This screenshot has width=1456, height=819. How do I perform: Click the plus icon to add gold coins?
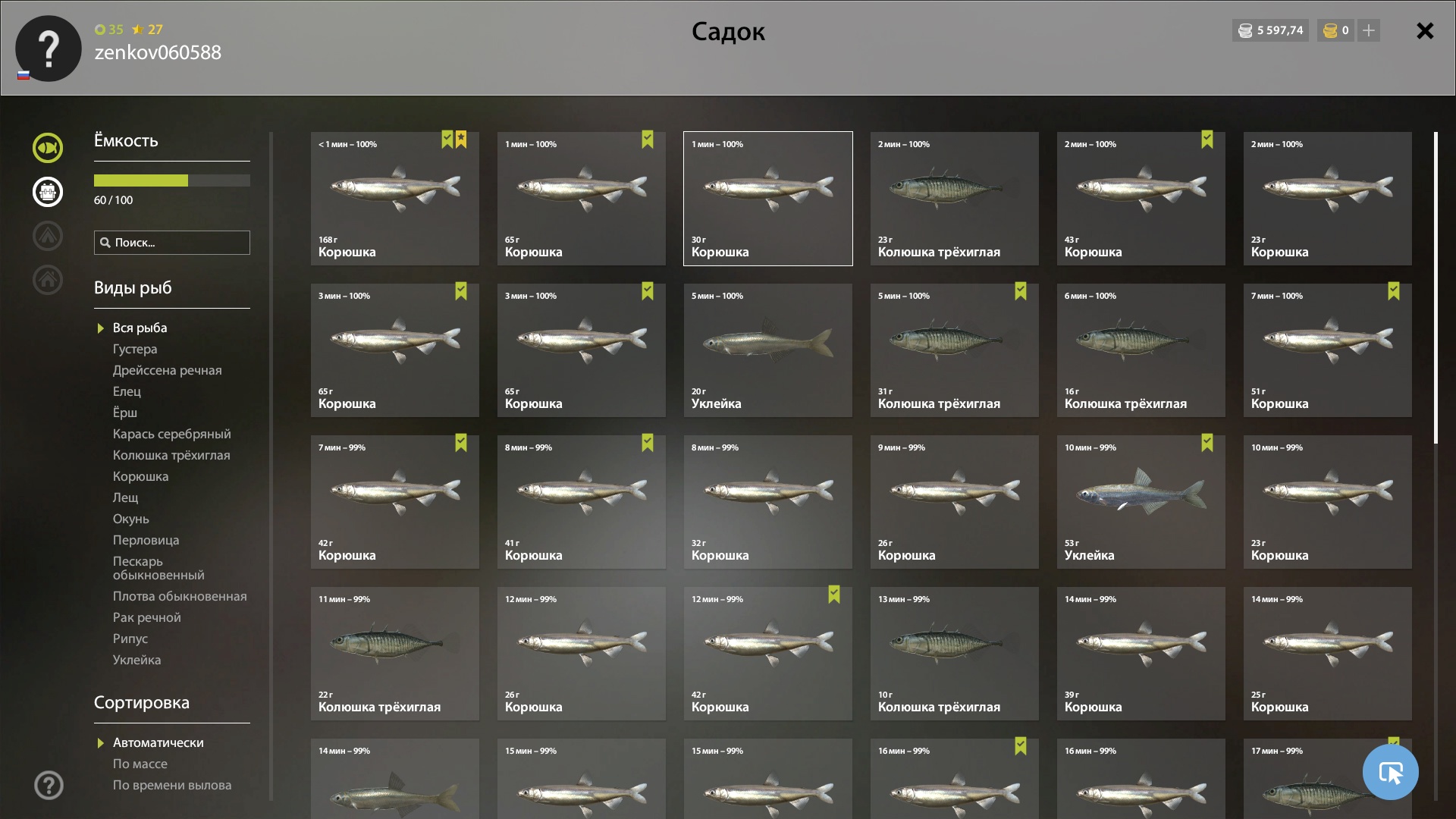(x=1369, y=30)
